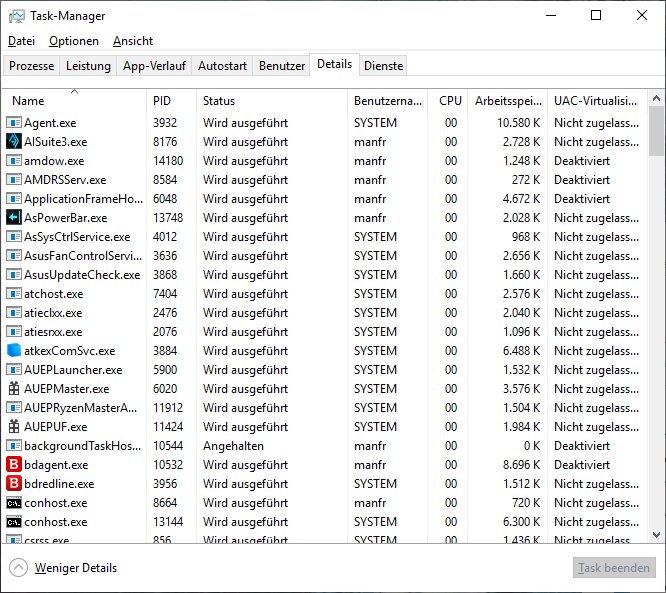Open the Ansicht menu
Viewport: 666px width, 593px height.
point(133,41)
